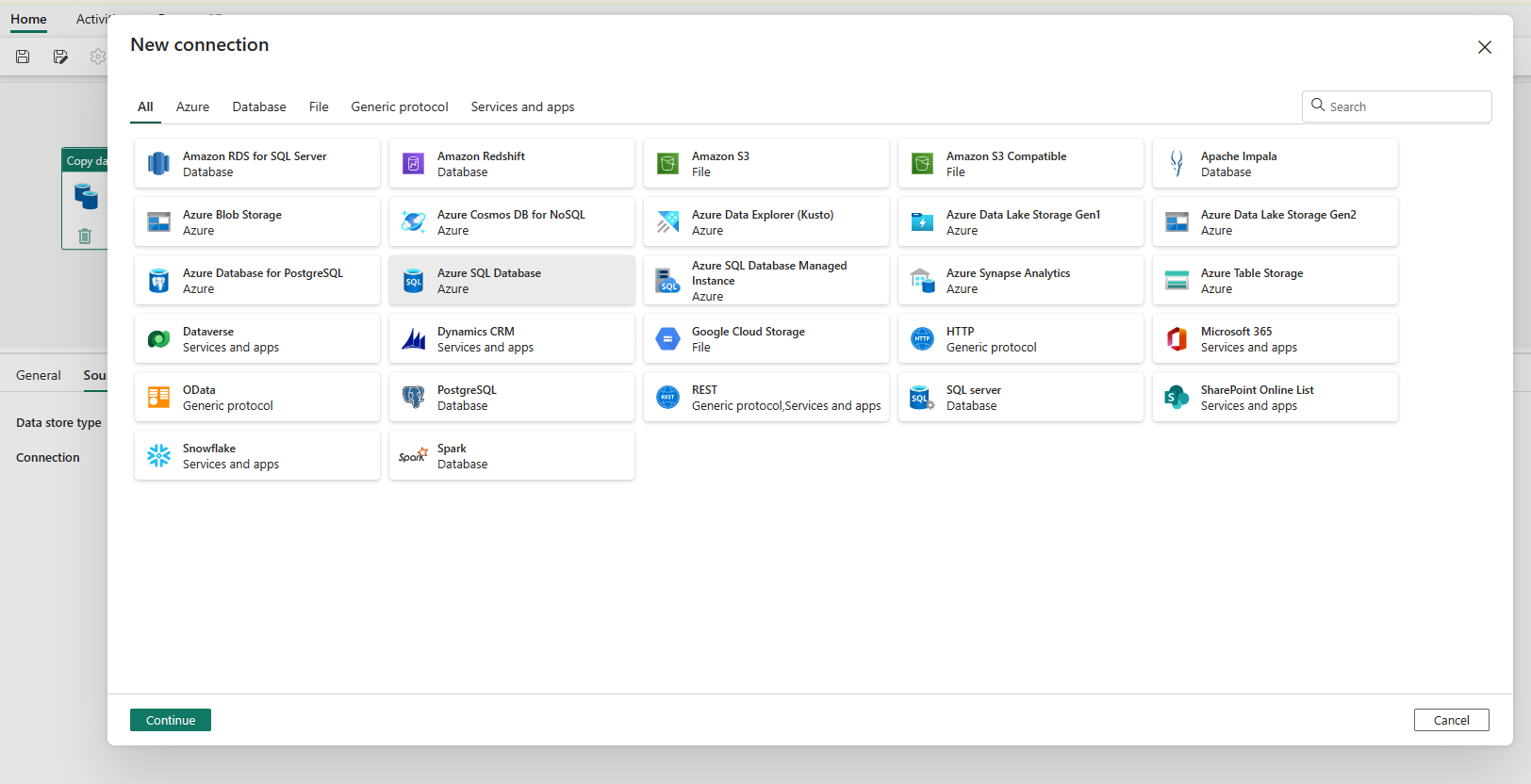Image resolution: width=1531 pixels, height=784 pixels.
Task: Choose the OData connector icon
Action: [x=158, y=398]
